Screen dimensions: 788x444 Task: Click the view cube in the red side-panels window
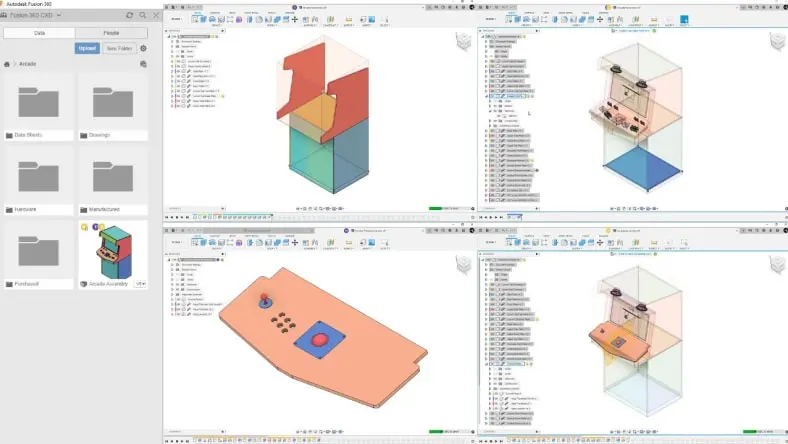pyautogui.click(x=463, y=41)
